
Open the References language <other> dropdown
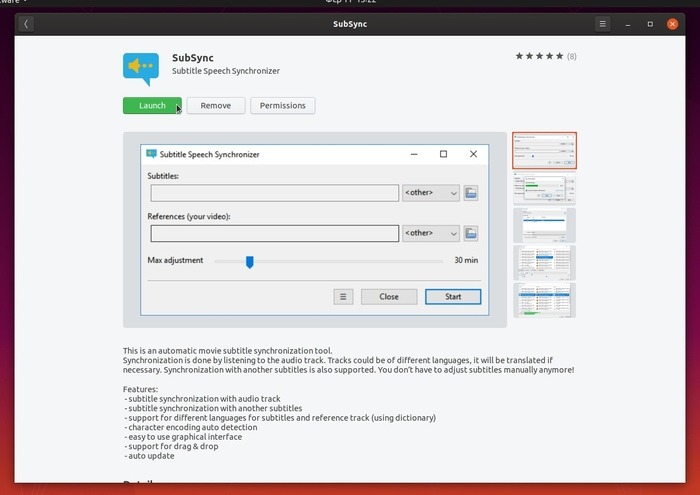431,233
